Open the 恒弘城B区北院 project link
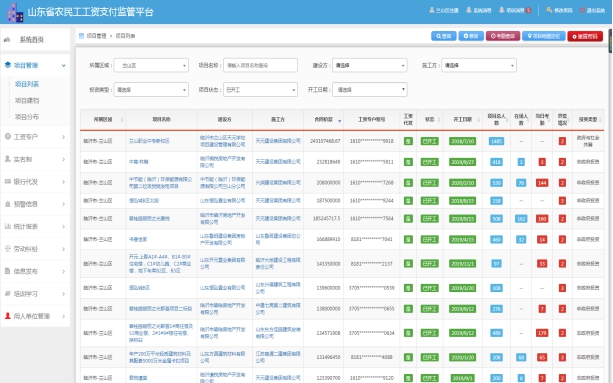Viewport: 613px width, 383px height. [144, 200]
